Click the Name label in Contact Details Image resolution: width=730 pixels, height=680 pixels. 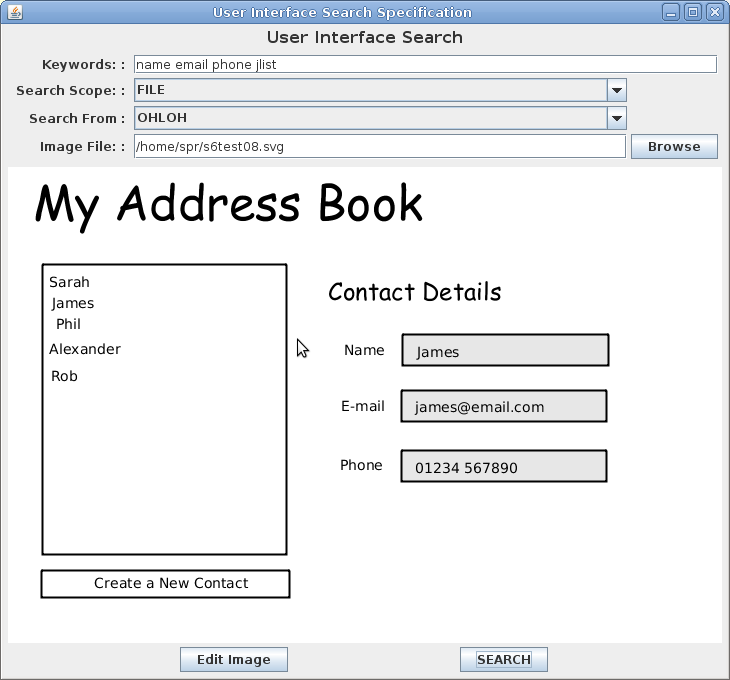[x=364, y=350]
